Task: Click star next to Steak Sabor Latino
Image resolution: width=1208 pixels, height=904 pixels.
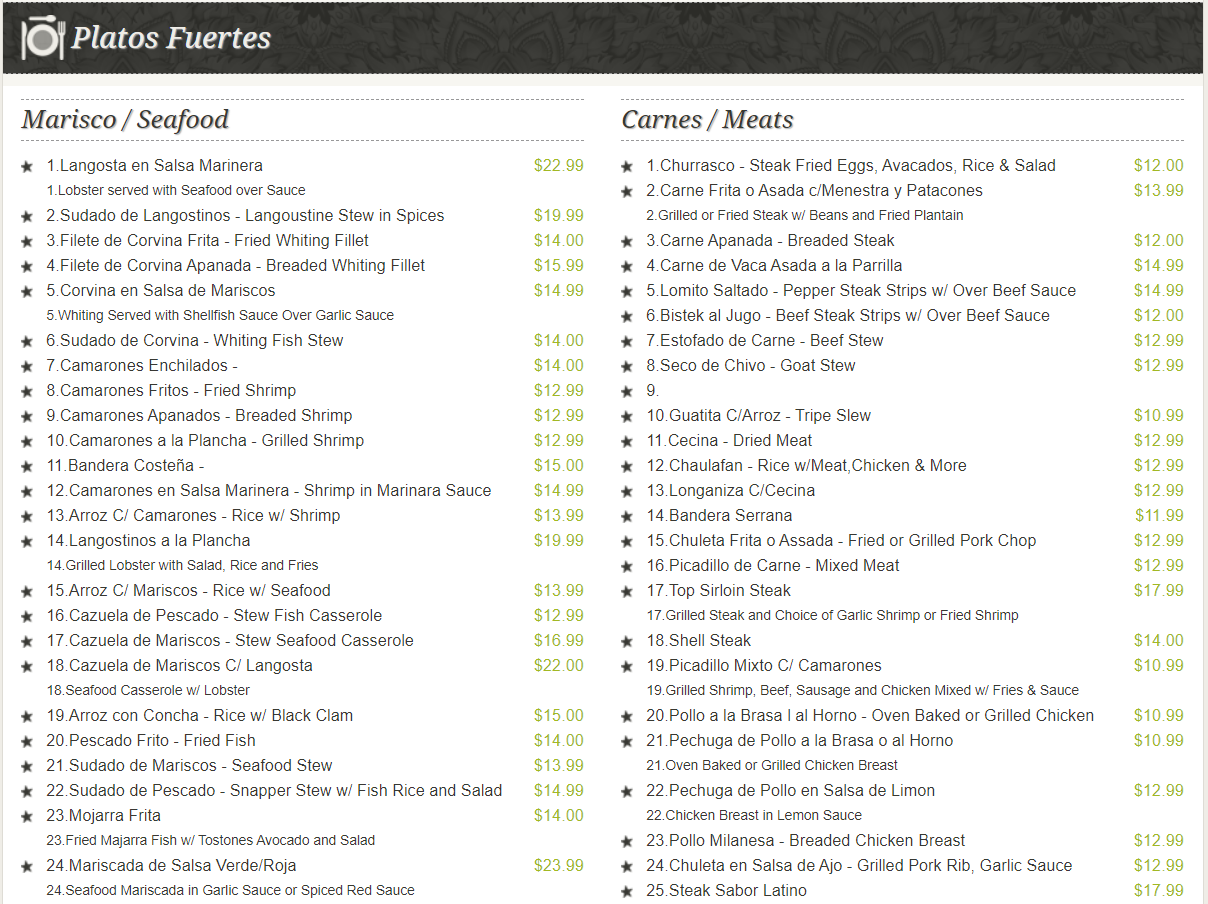Action: (x=627, y=891)
